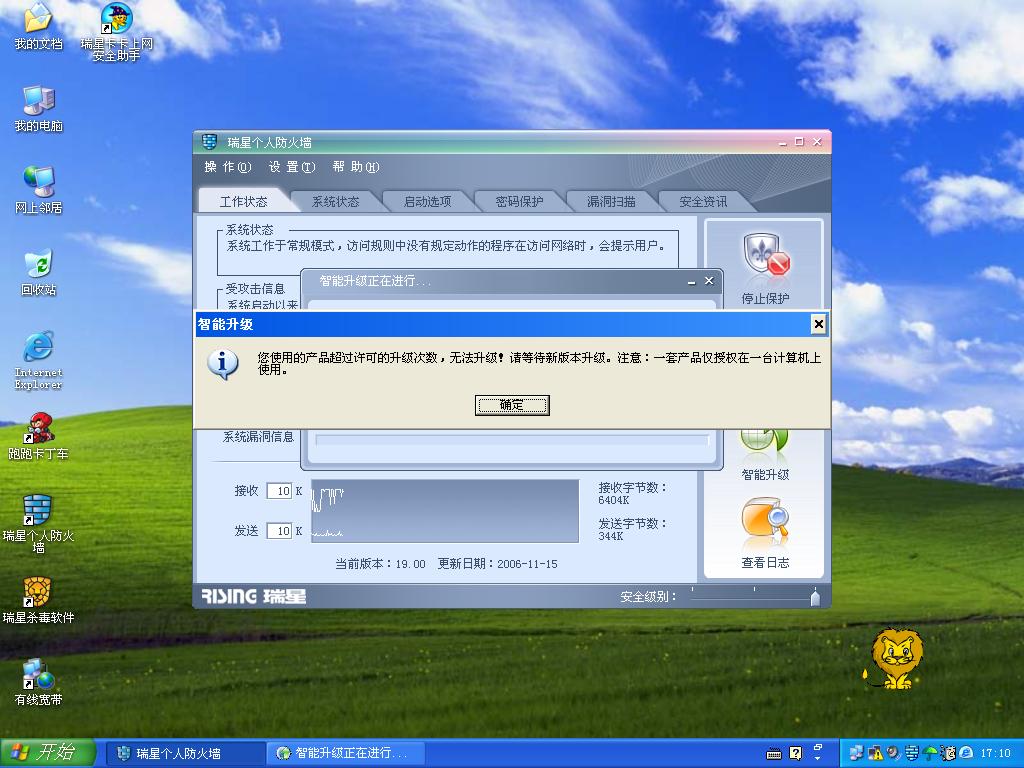Select 瑞星个人防火墙 taskbar button

tap(184, 754)
